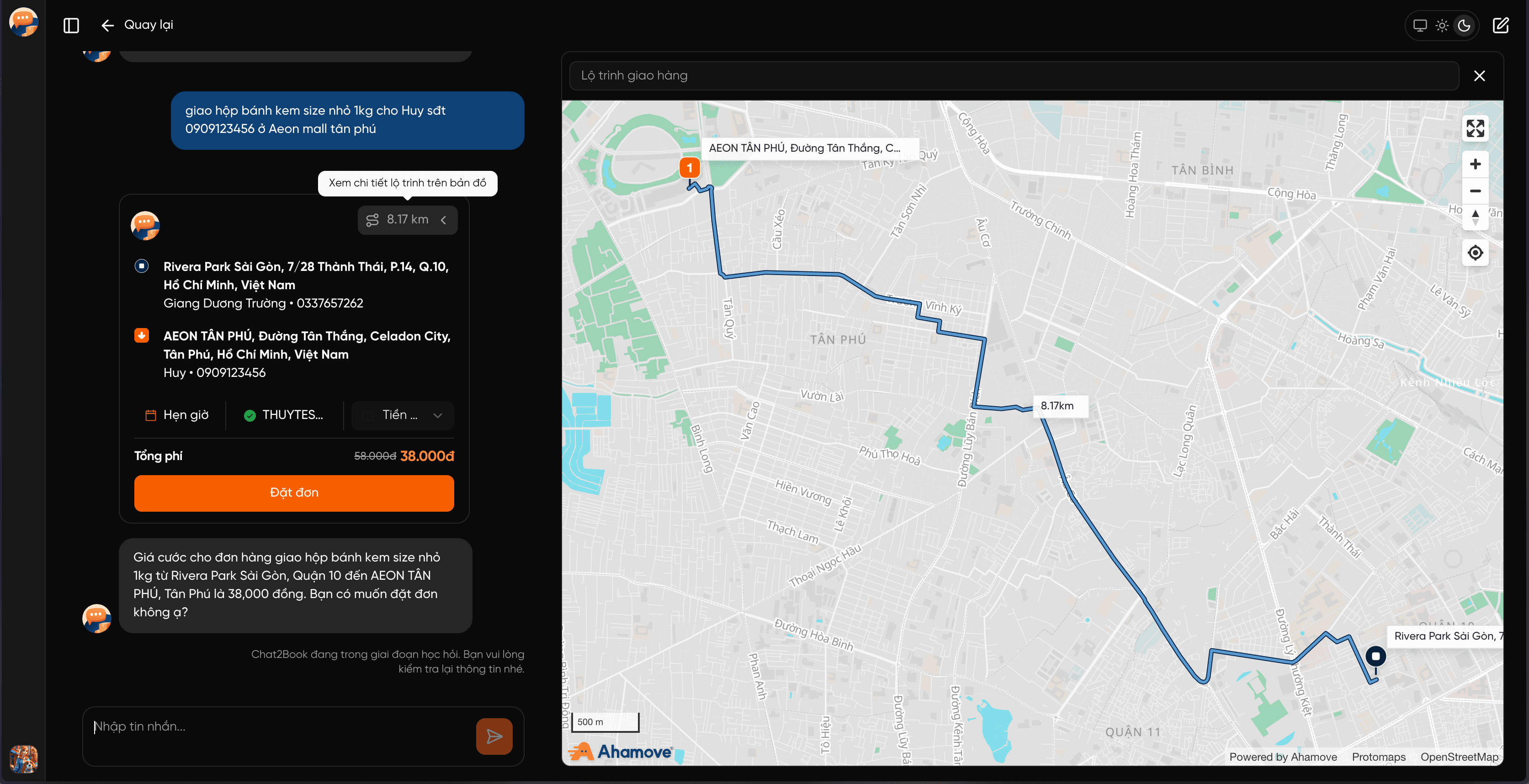The height and width of the screenshot is (784, 1529).
Task: Collapse route via 8.17 km chip
Action: coord(407,220)
